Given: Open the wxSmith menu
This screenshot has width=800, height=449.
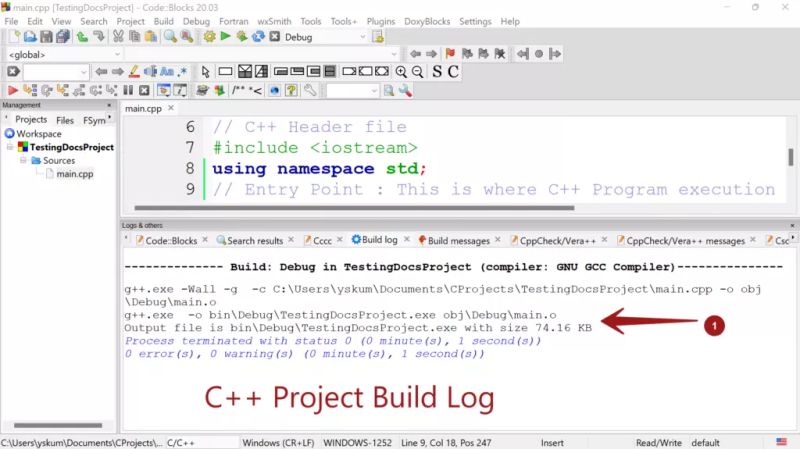Looking at the screenshot, I should click(274, 21).
